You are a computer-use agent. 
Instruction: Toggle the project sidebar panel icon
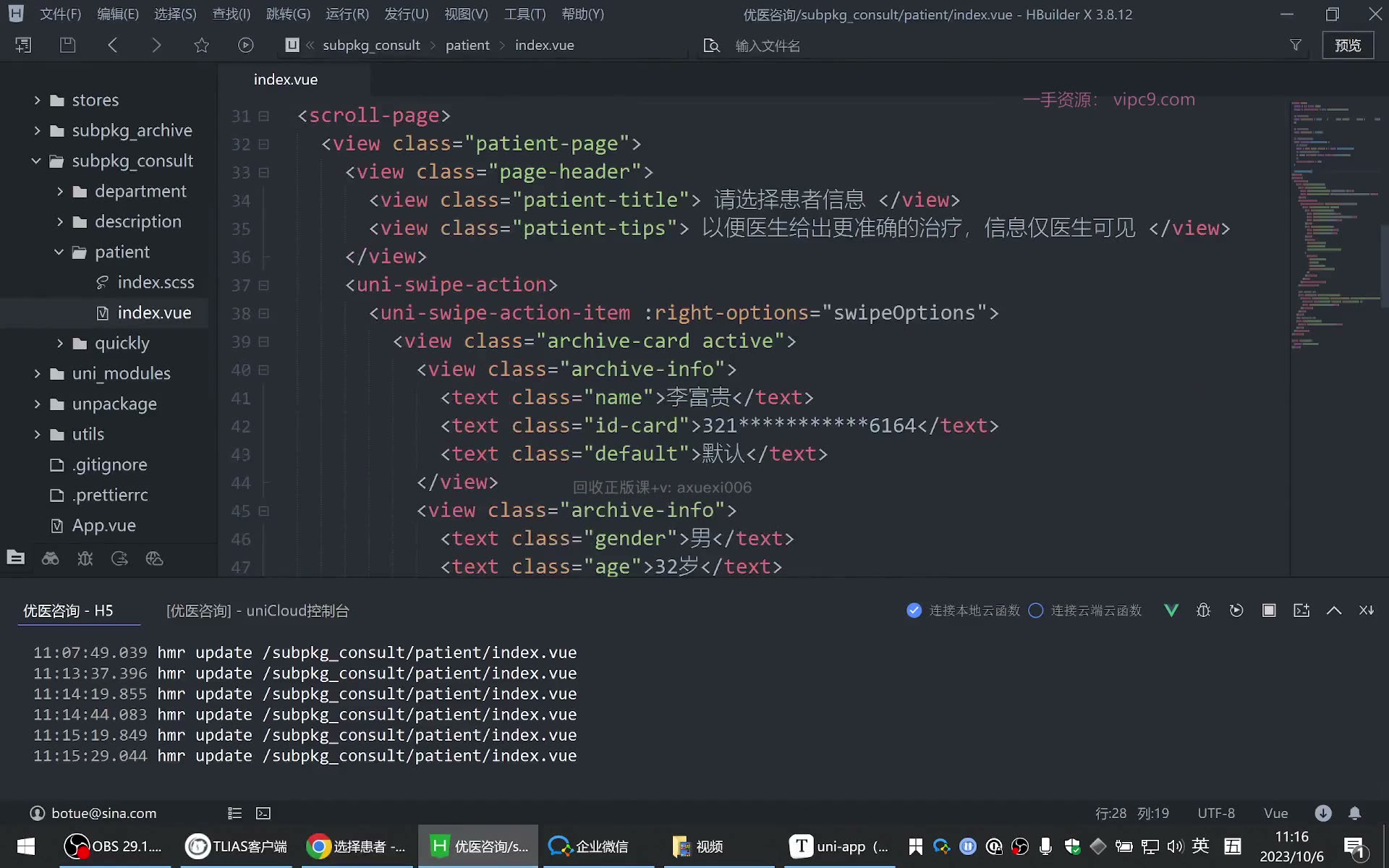(x=23, y=45)
